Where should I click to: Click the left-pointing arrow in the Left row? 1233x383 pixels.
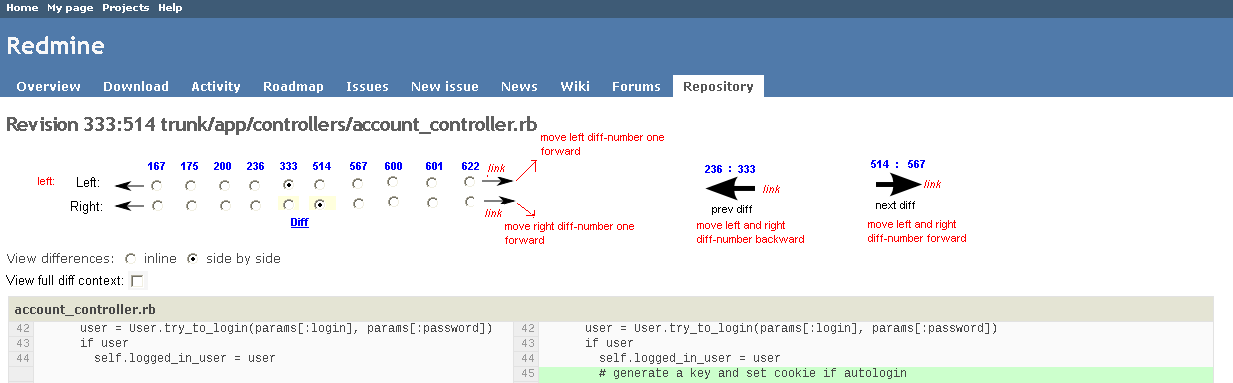point(129,185)
